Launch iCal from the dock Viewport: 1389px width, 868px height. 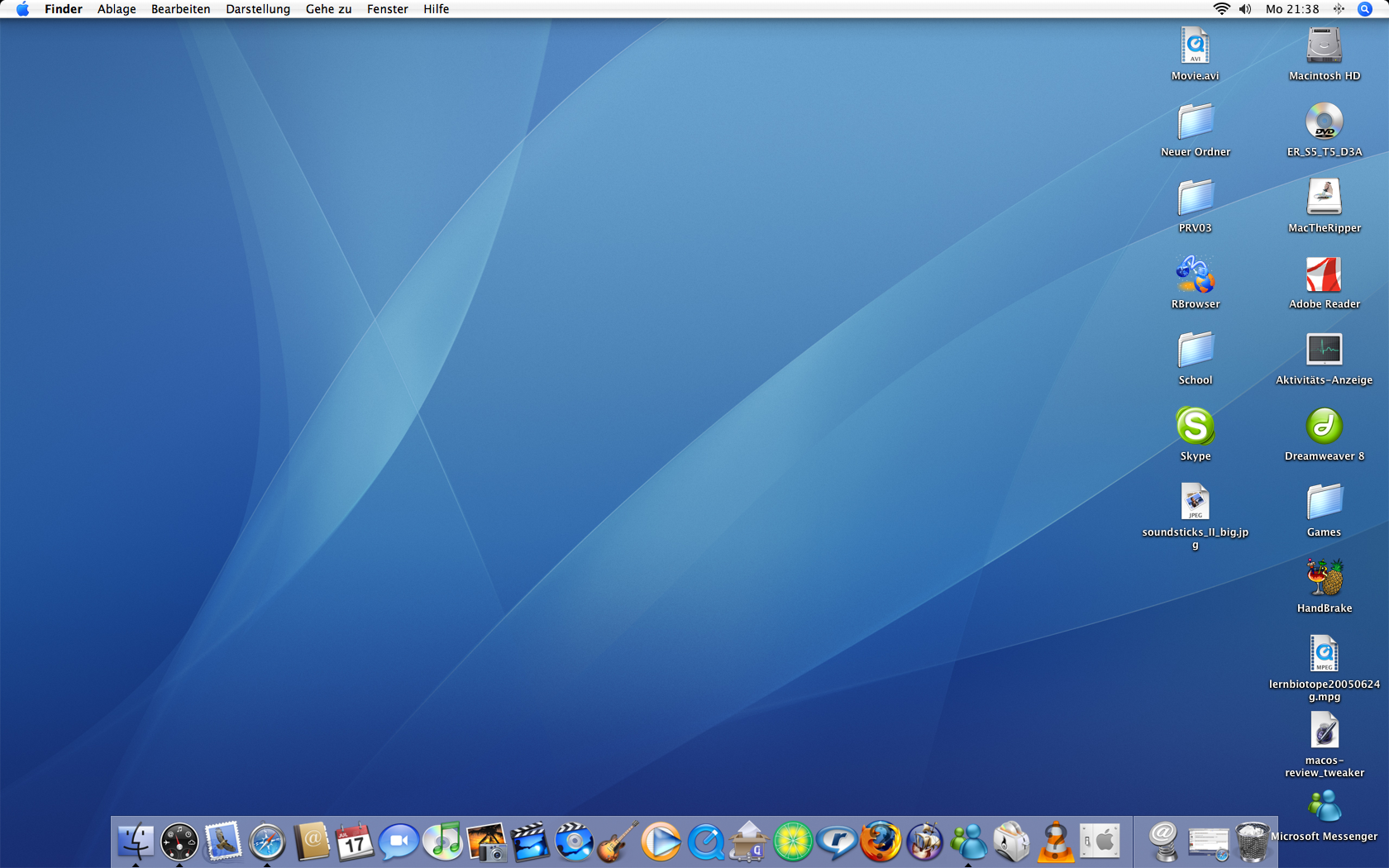click(x=355, y=842)
